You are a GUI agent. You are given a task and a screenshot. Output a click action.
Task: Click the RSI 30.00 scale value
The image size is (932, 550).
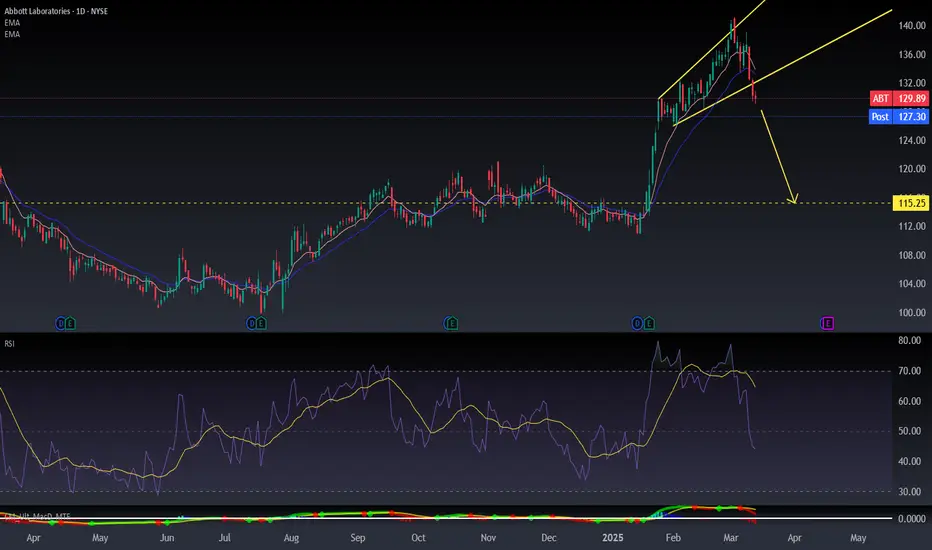(x=909, y=492)
